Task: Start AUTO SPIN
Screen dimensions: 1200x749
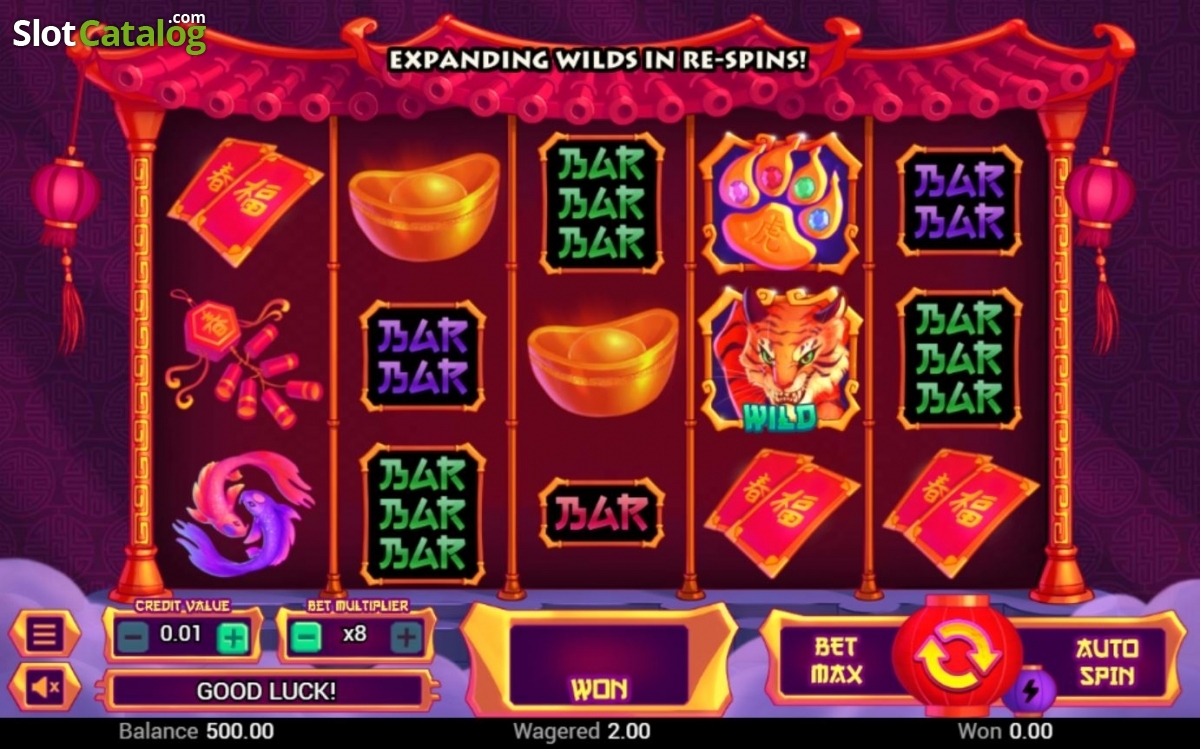Action: [x=1106, y=660]
